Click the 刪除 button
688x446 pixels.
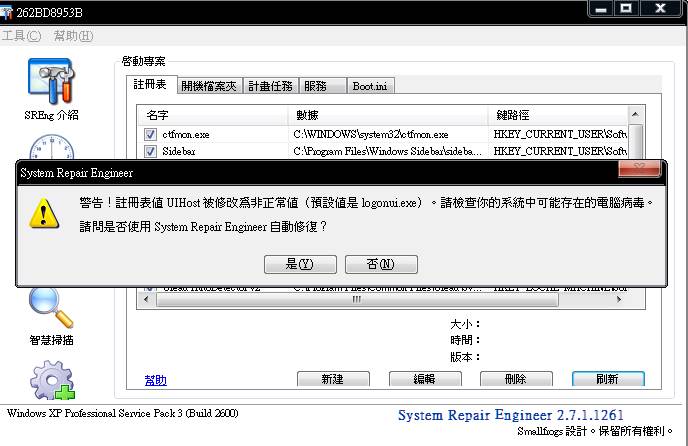(516, 379)
